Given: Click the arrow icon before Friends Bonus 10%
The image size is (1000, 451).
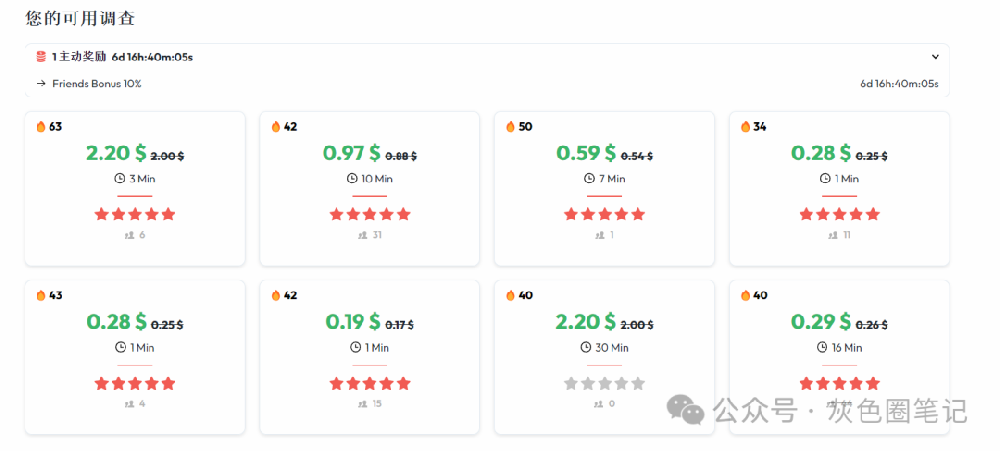Looking at the screenshot, I should click(41, 84).
